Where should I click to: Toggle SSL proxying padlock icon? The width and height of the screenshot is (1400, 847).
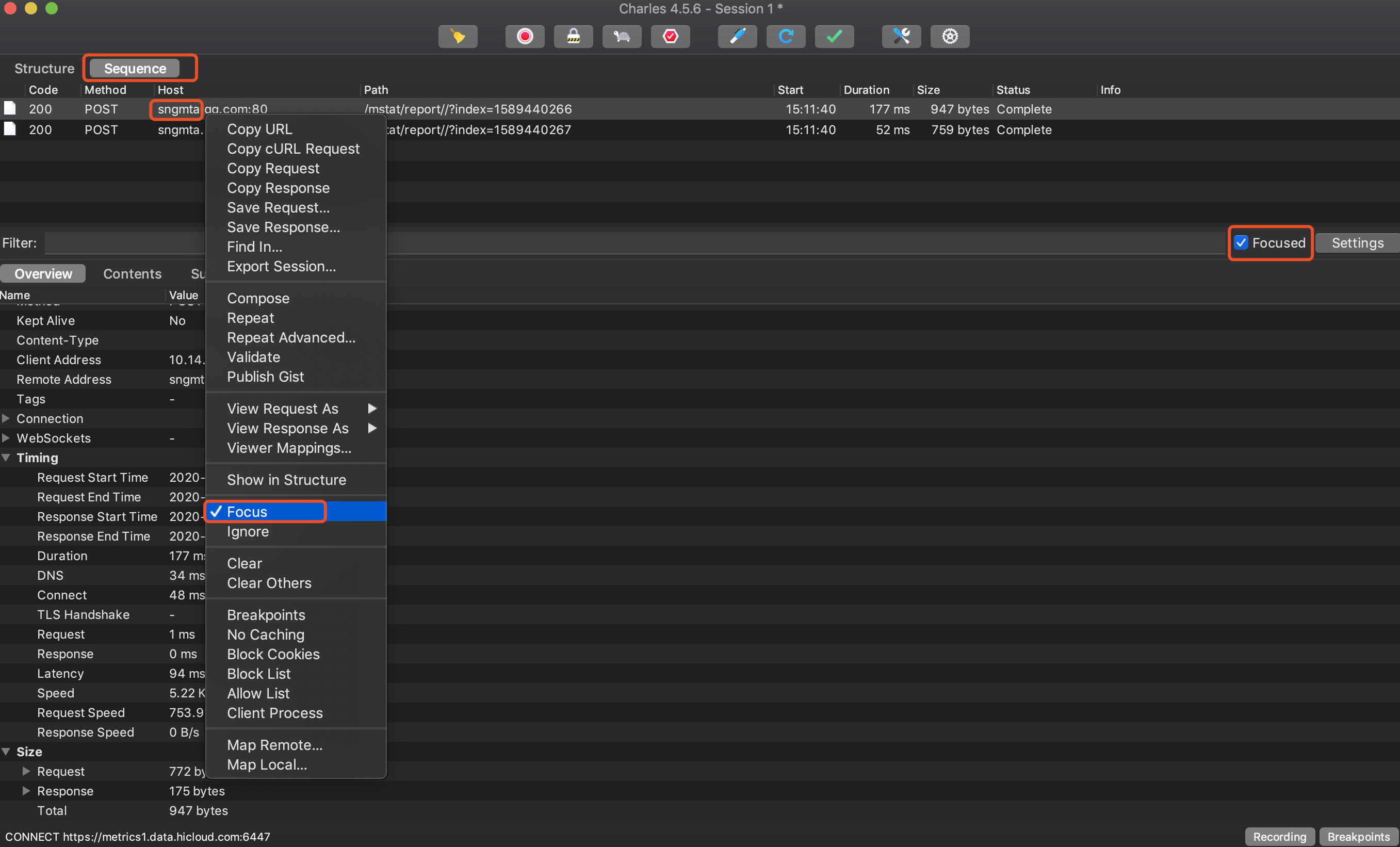point(573,36)
